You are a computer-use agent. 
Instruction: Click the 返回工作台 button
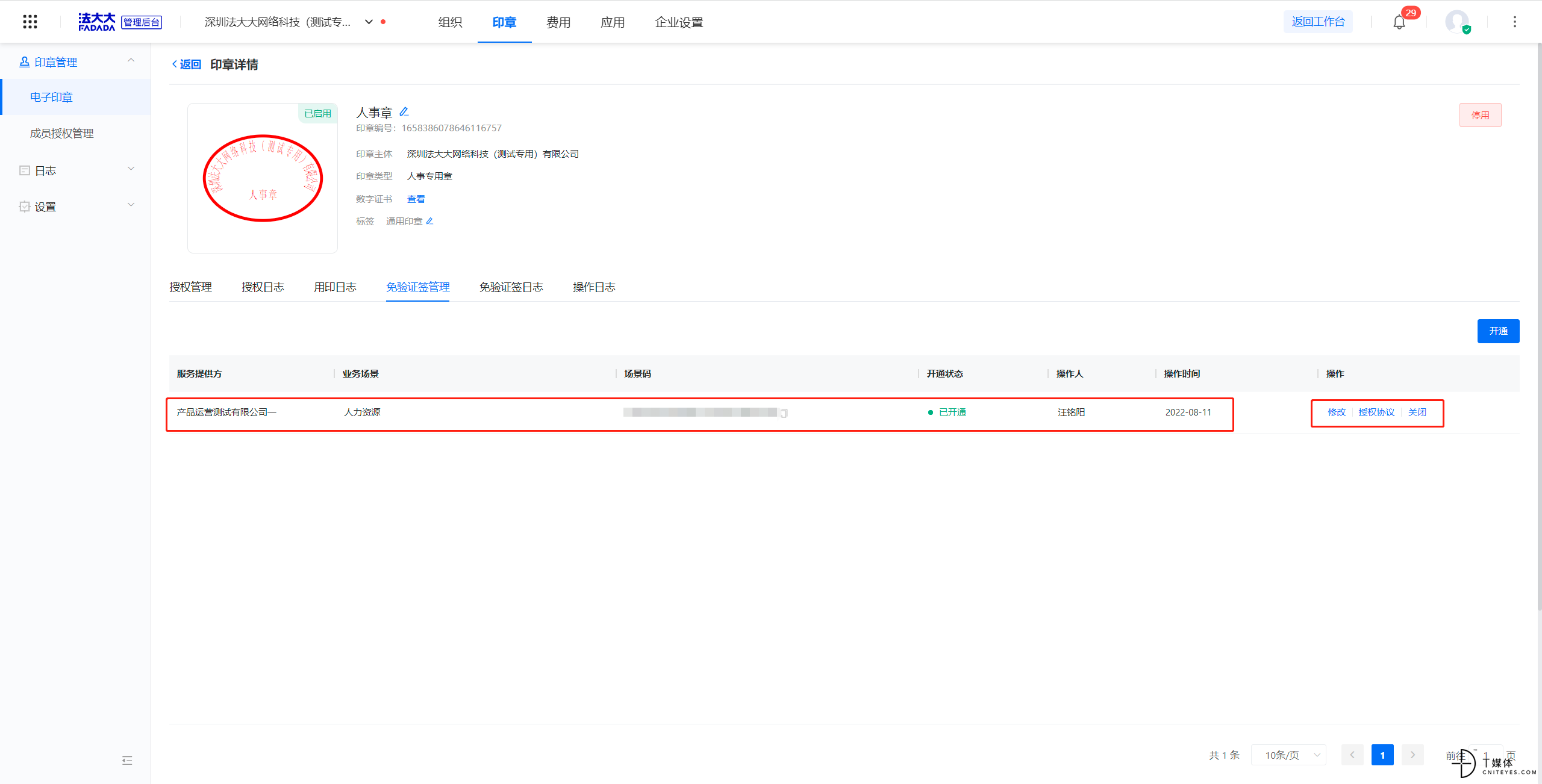(1318, 22)
